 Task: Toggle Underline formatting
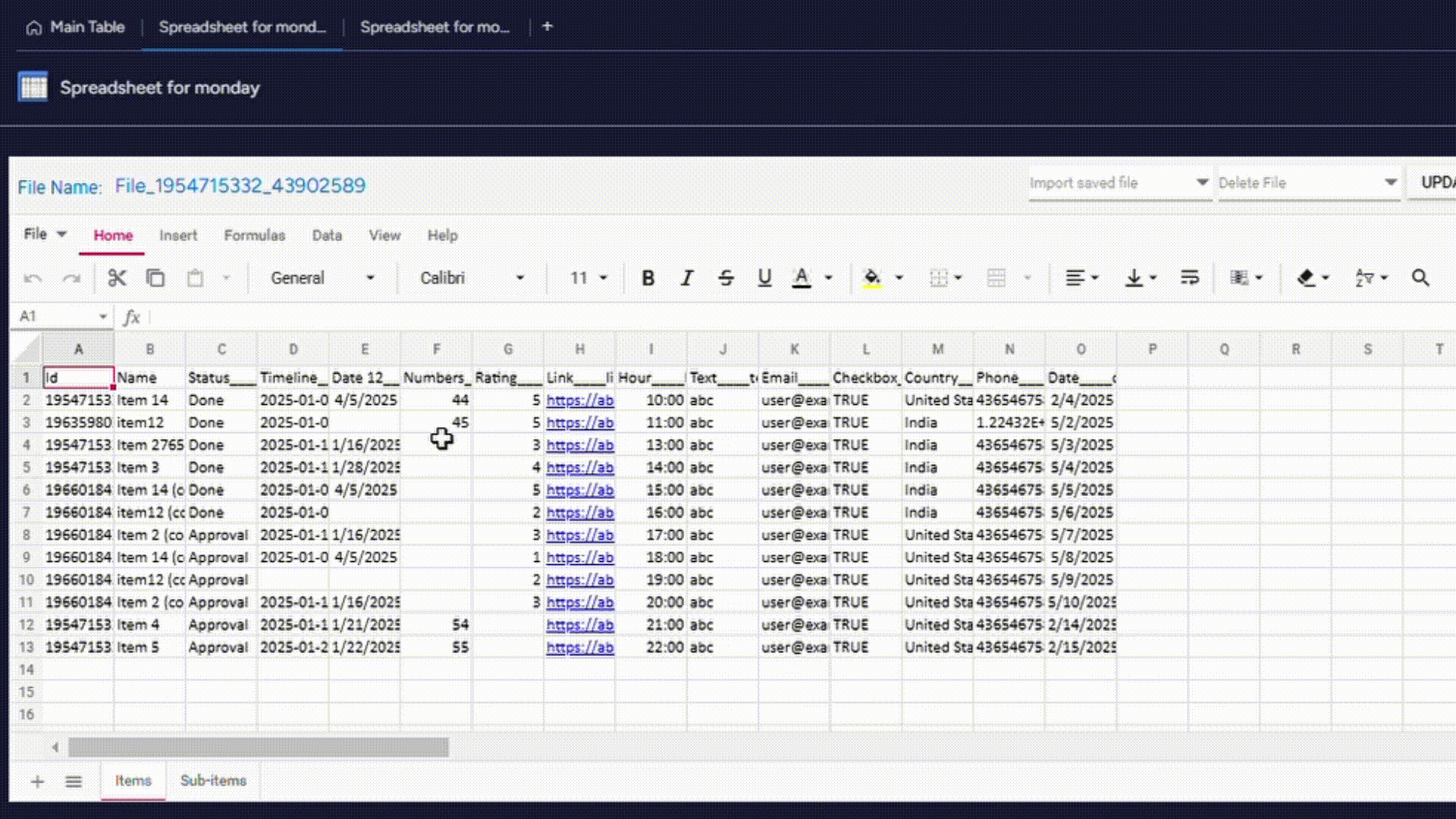pyautogui.click(x=764, y=278)
